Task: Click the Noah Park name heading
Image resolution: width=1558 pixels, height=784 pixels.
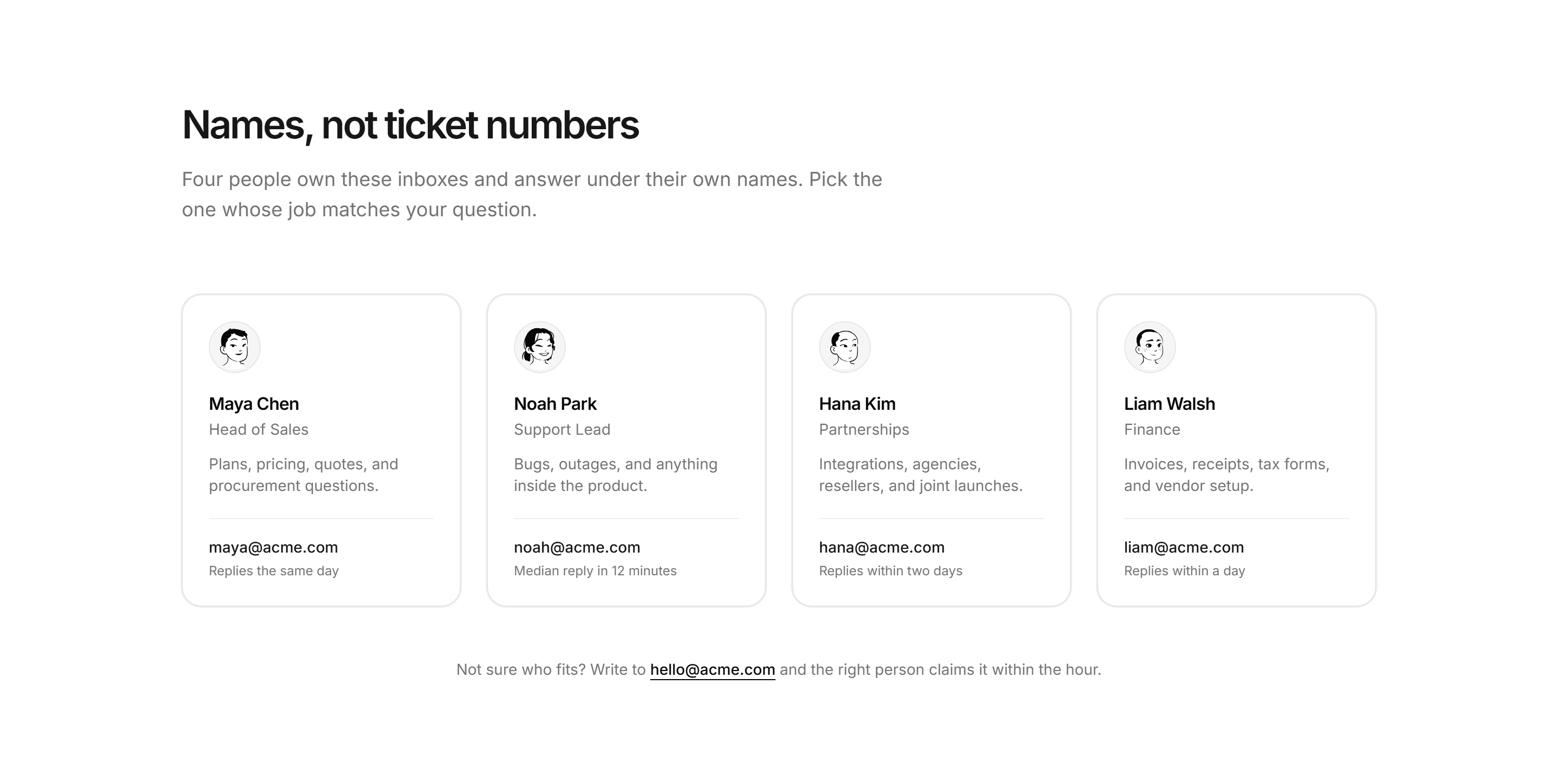Action: coord(555,404)
